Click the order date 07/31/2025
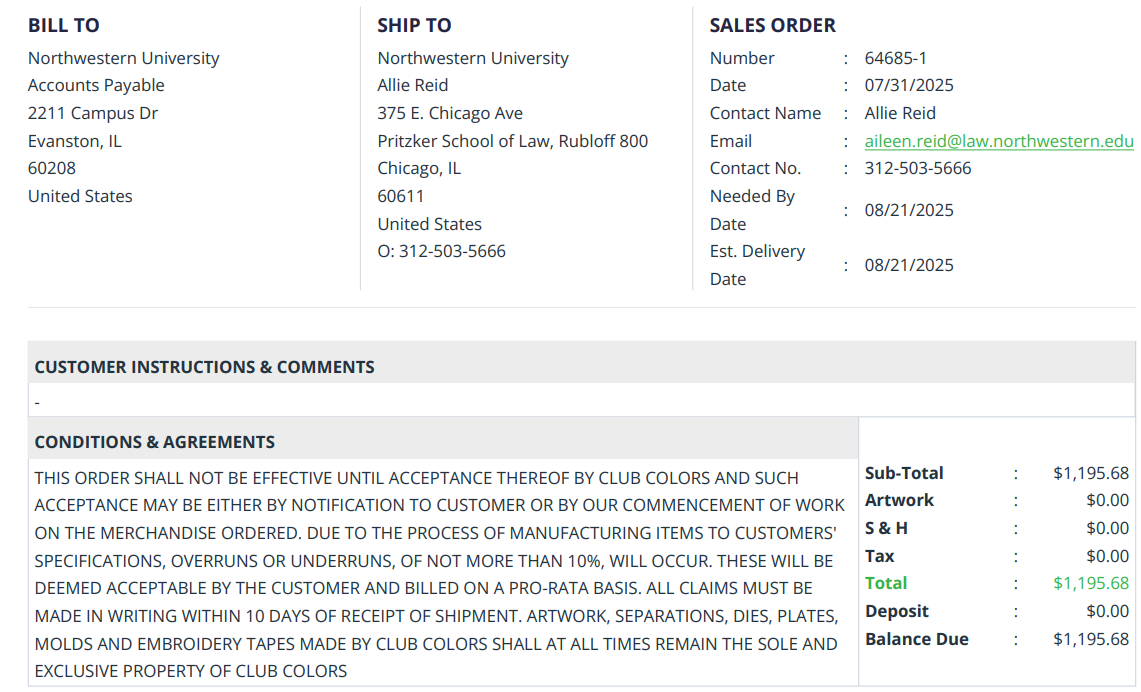The height and width of the screenshot is (692, 1141). pos(909,86)
